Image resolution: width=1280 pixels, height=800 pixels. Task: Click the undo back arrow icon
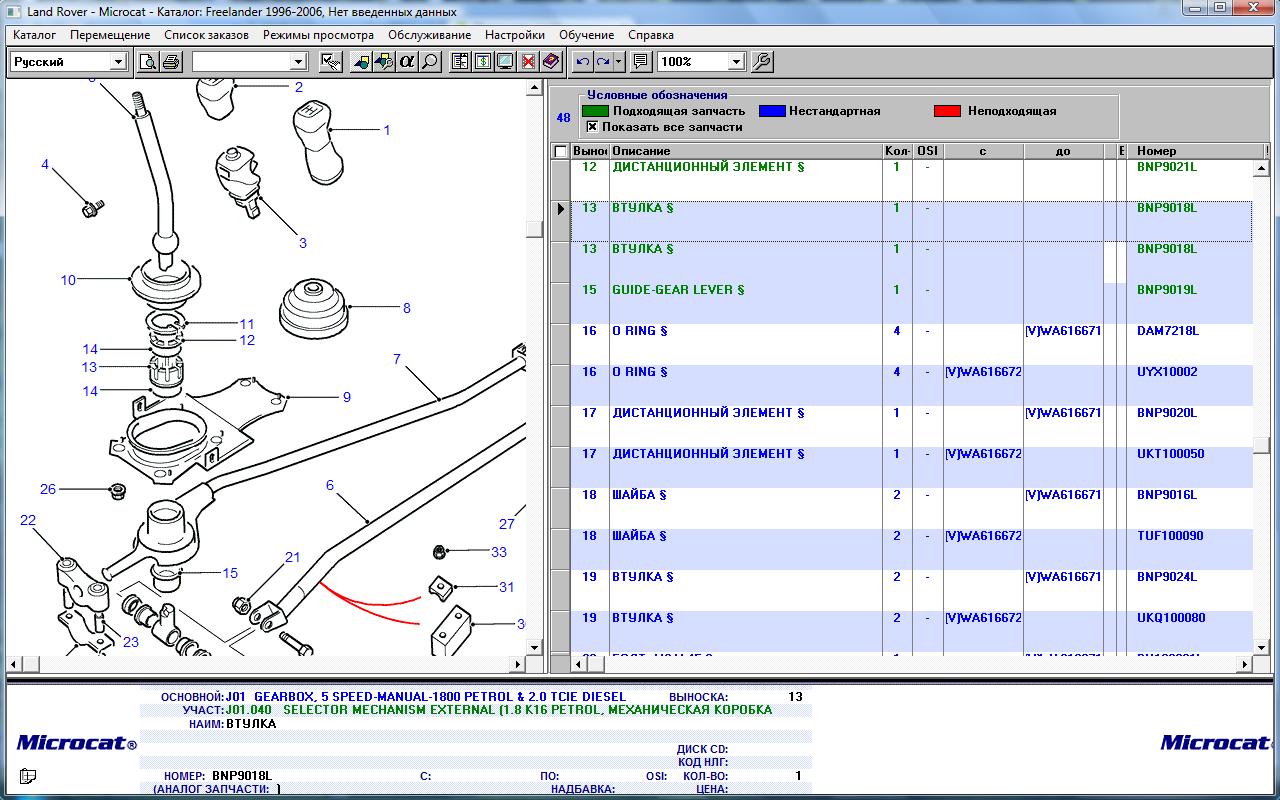coord(583,62)
